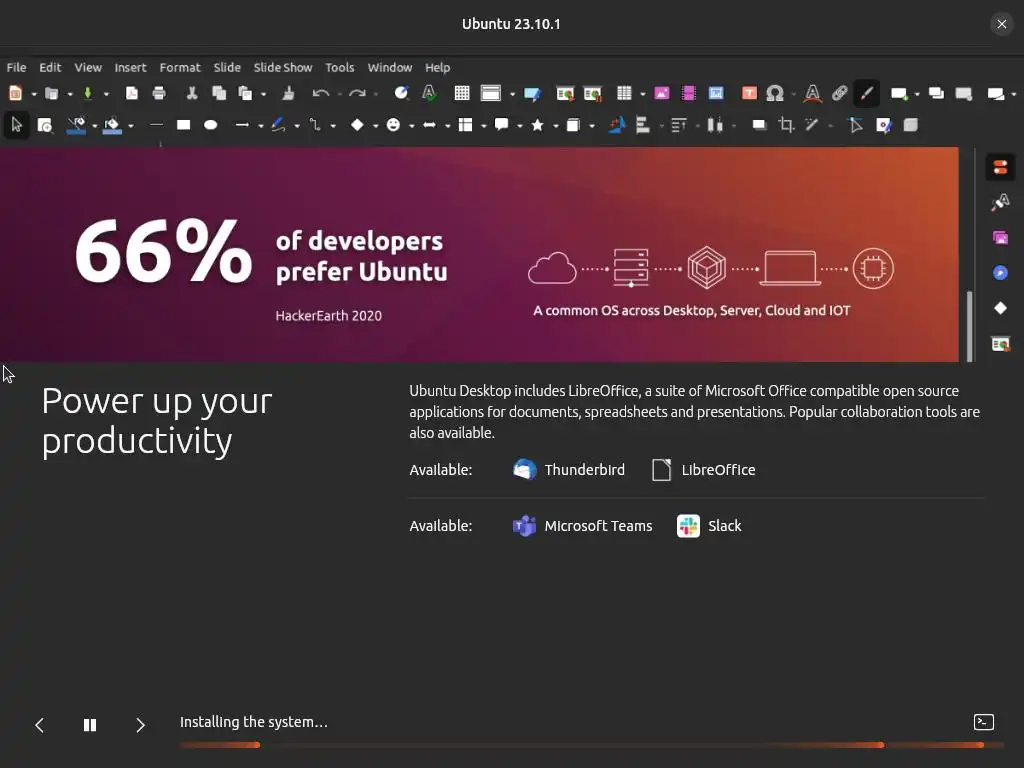Click the Insert Table icon

pyautogui.click(x=624, y=93)
